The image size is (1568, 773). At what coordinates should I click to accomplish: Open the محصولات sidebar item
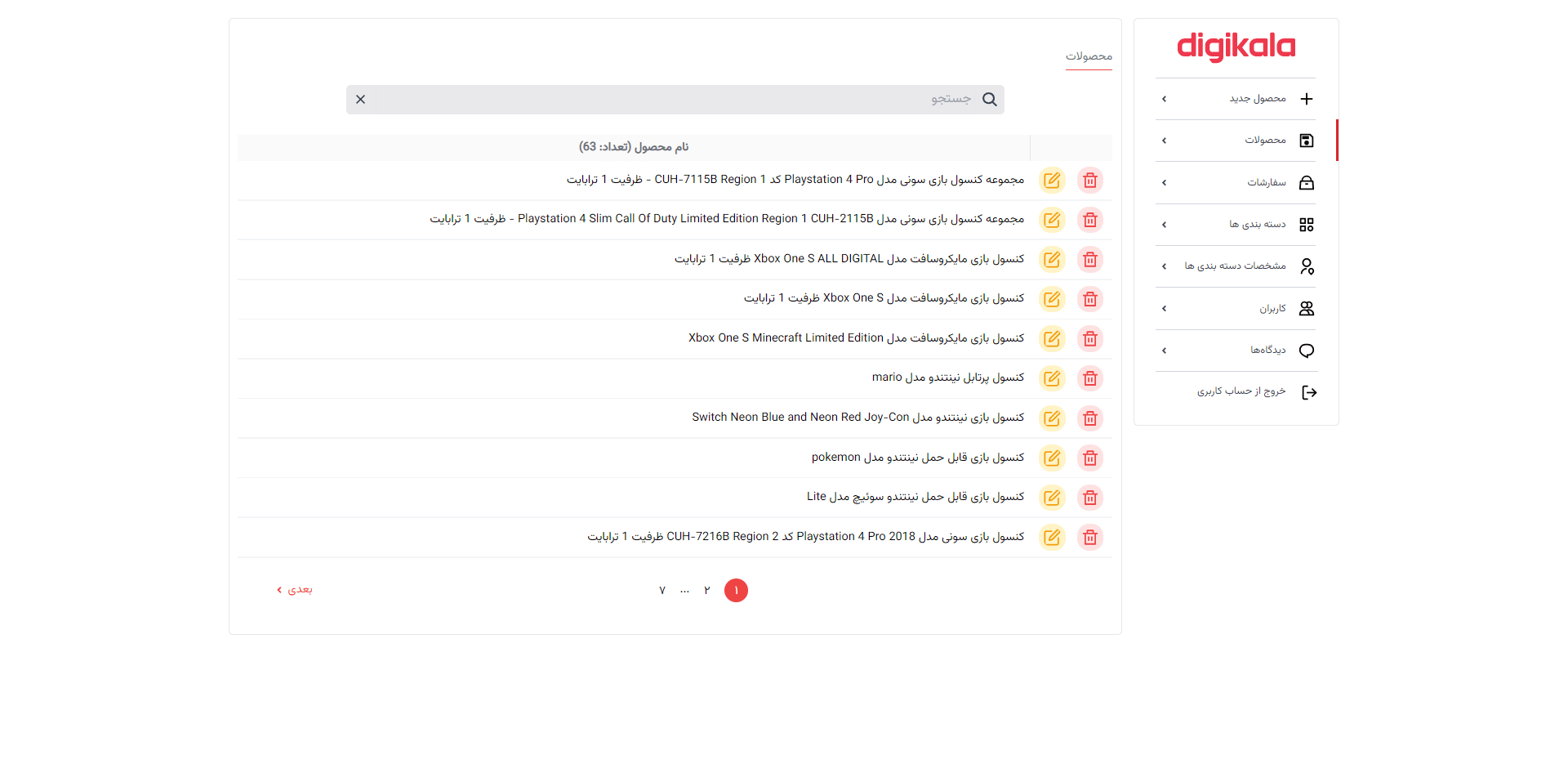pyautogui.click(x=1236, y=141)
